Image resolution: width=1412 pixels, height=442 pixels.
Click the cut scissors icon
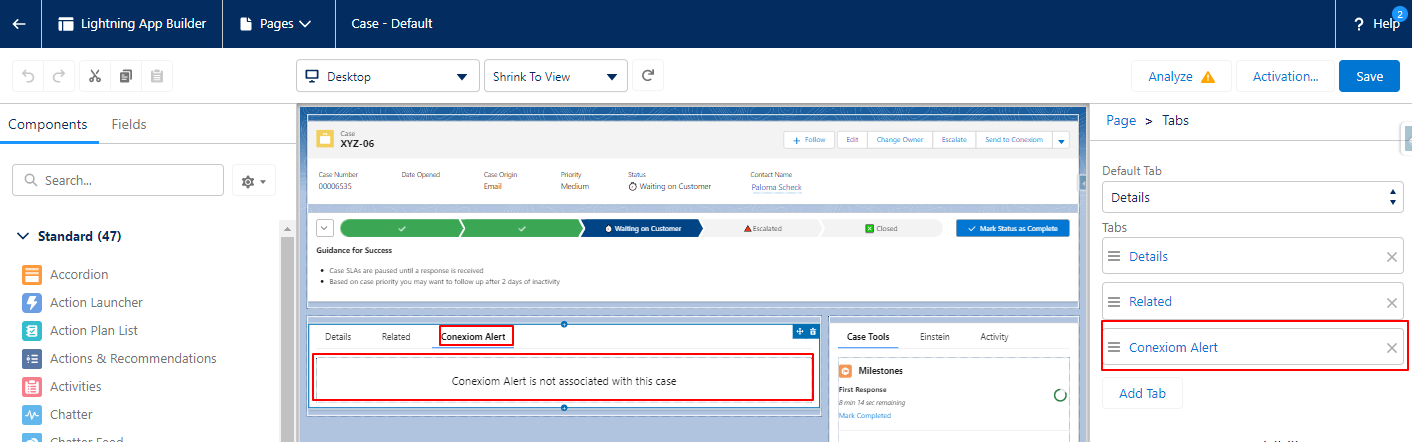95,77
